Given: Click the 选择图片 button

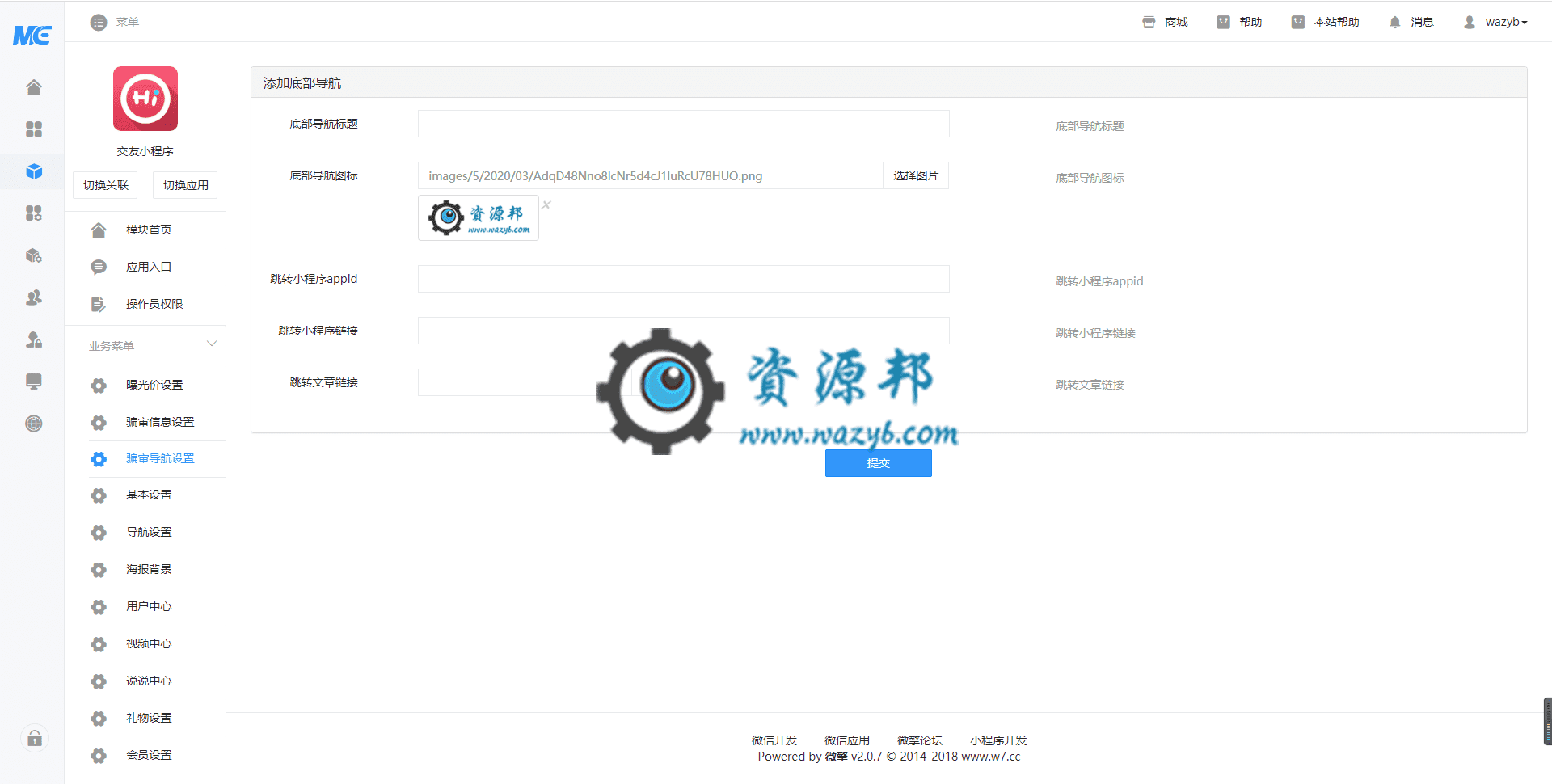Looking at the screenshot, I should pos(916,175).
